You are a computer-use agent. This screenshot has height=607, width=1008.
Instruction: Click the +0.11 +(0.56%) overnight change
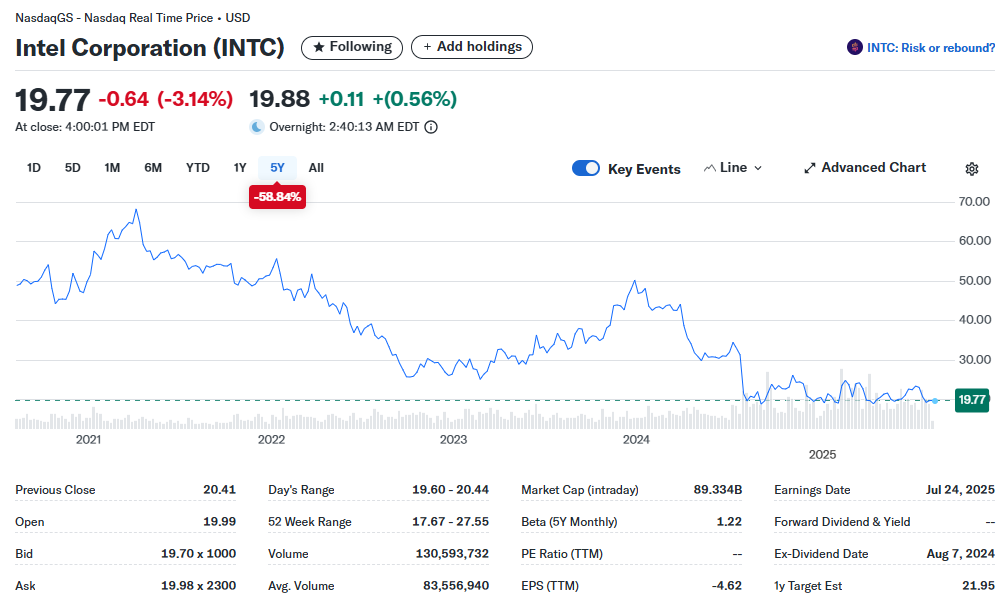pos(388,100)
